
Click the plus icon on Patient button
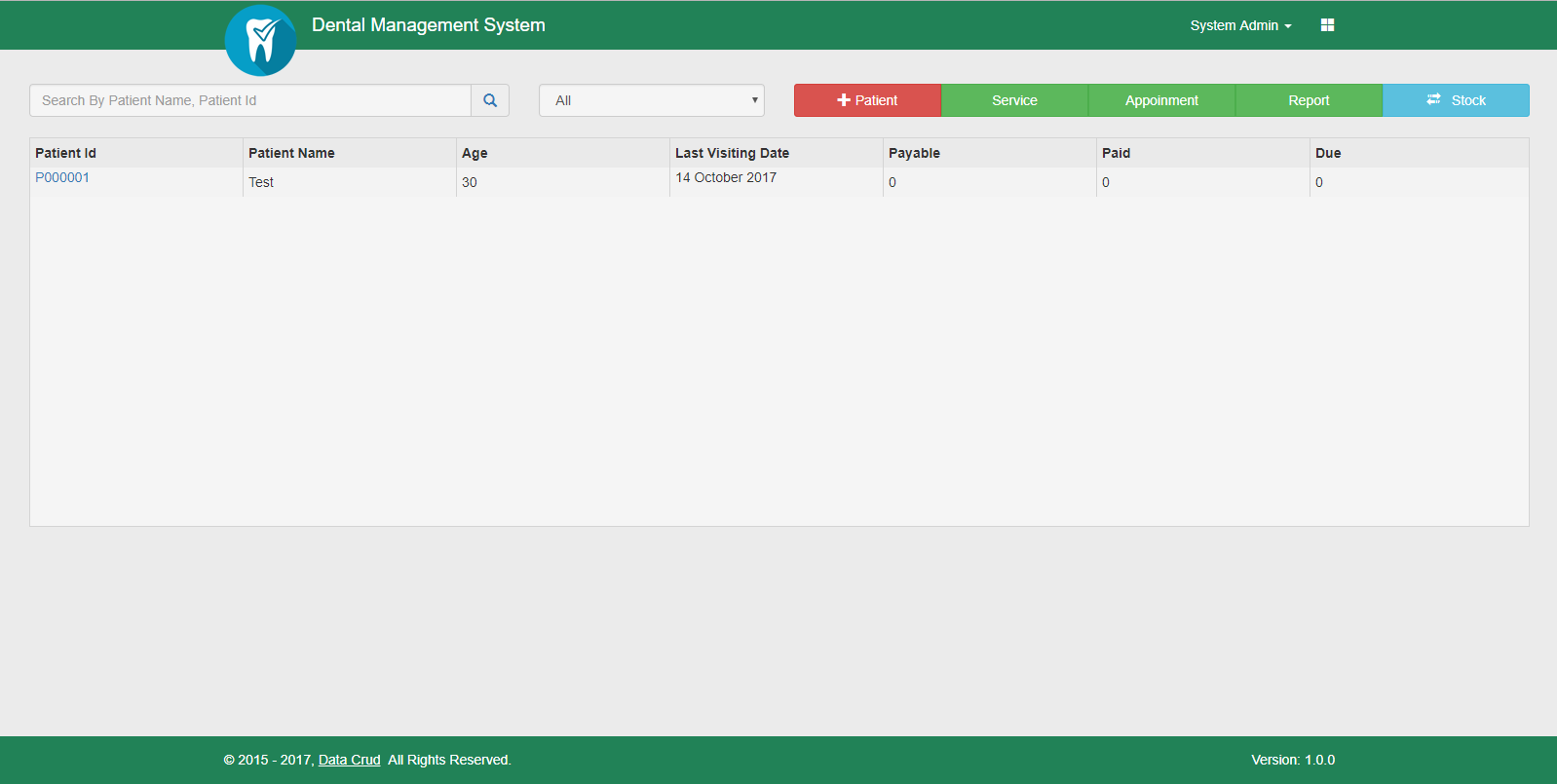coord(844,100)
